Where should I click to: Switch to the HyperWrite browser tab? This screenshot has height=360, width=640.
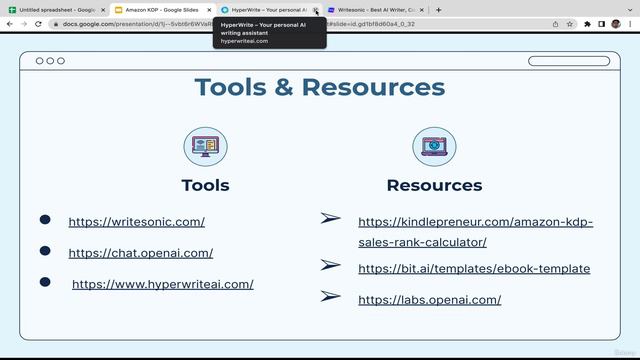point(269,10)
